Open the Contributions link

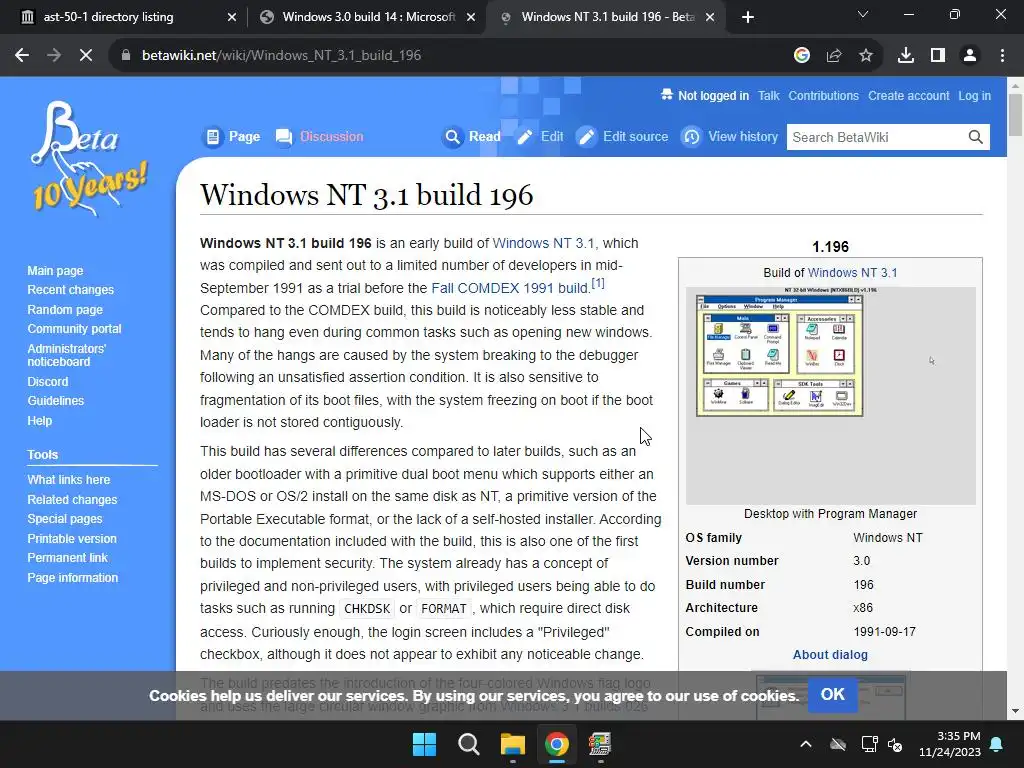824,95
